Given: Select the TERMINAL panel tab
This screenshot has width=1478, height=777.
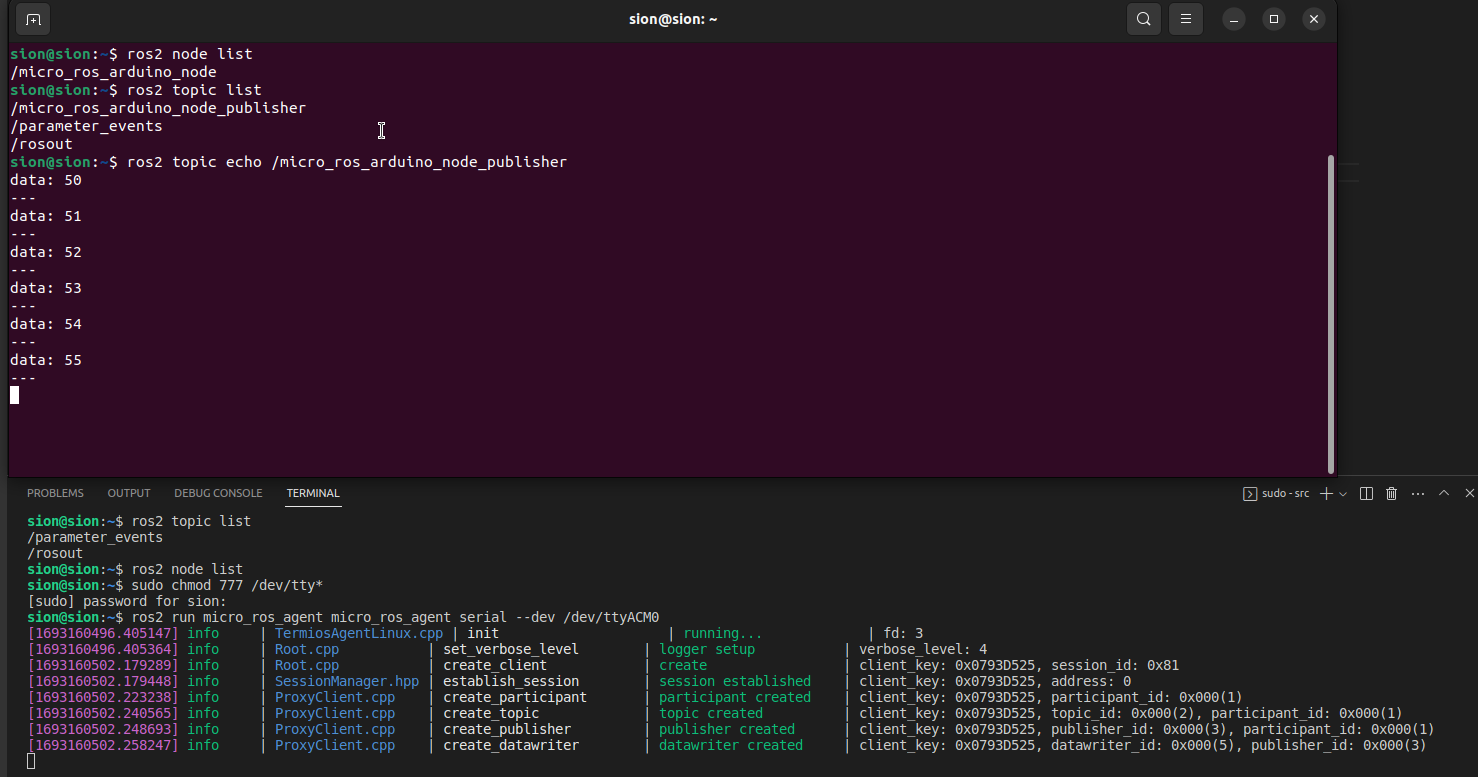Looking at the screenshot, I should pos(313,493).
